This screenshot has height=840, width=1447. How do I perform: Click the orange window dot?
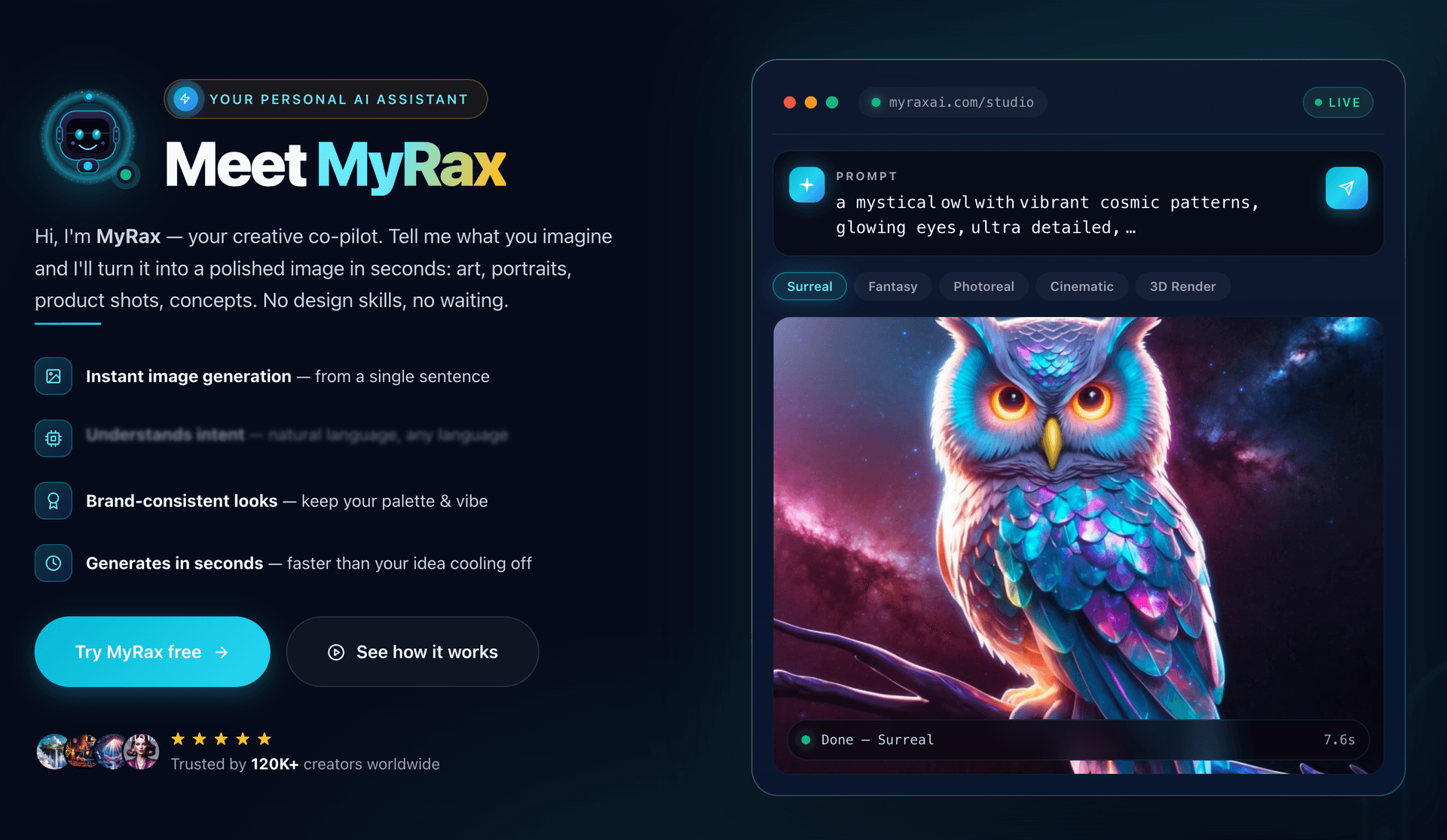[x=811, y=102]
